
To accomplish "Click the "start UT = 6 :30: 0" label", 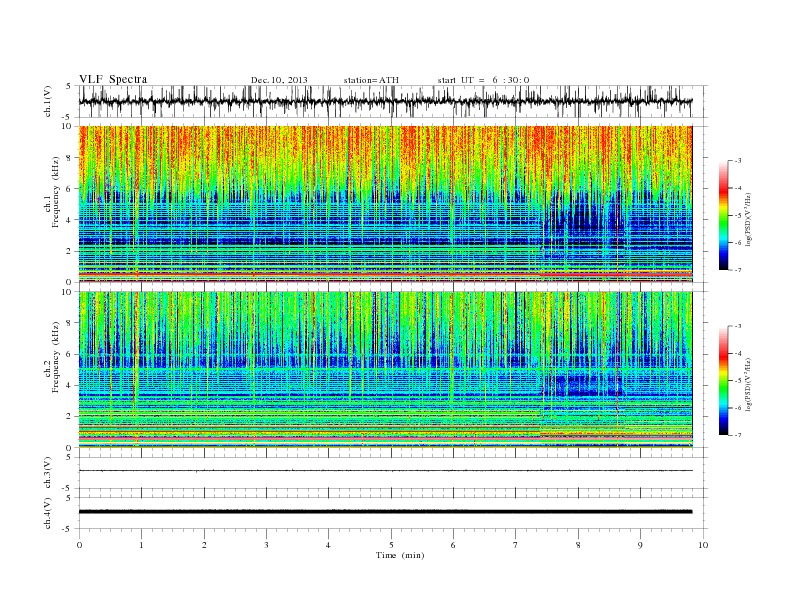I will click(483, 80).
